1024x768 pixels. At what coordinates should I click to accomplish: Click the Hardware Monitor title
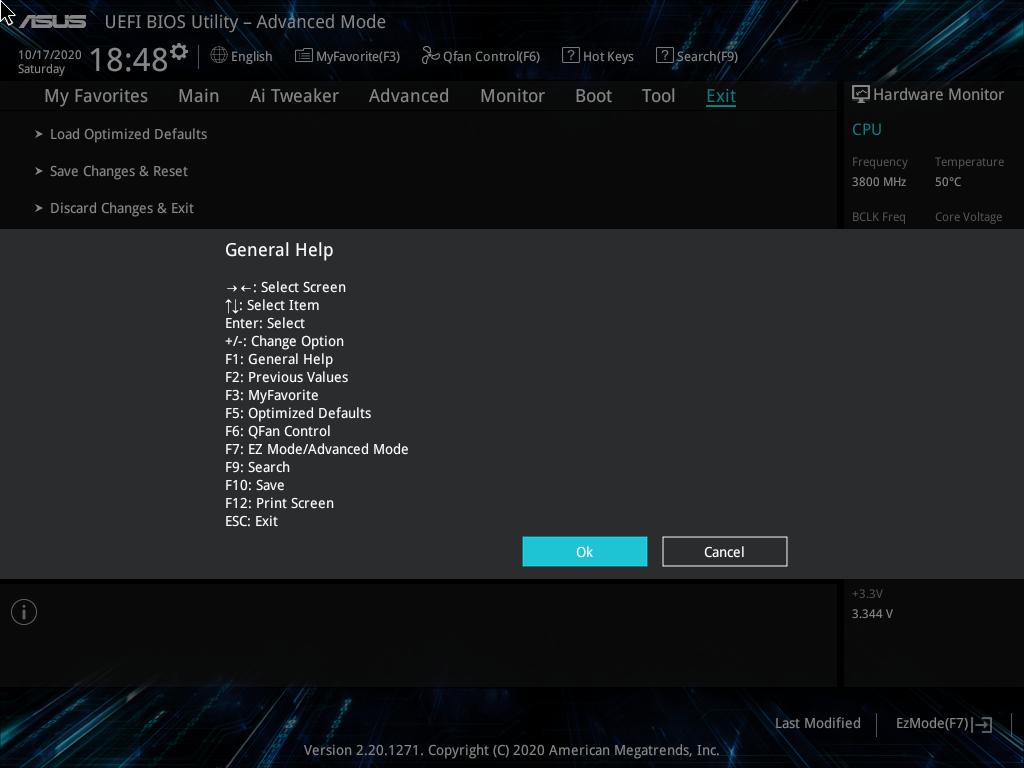(938, 95)
